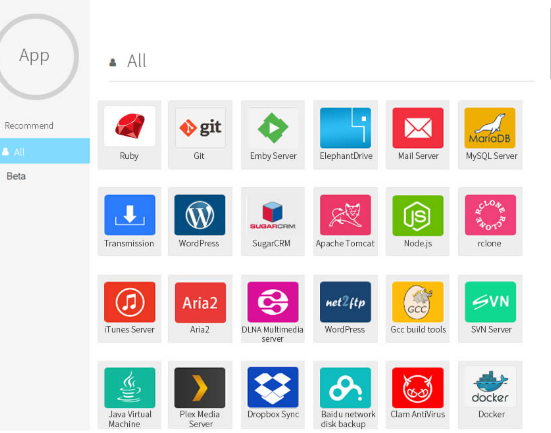551x433 pixels.
Task: Select the Node.js app icon
Action: (x=418, y=214)
